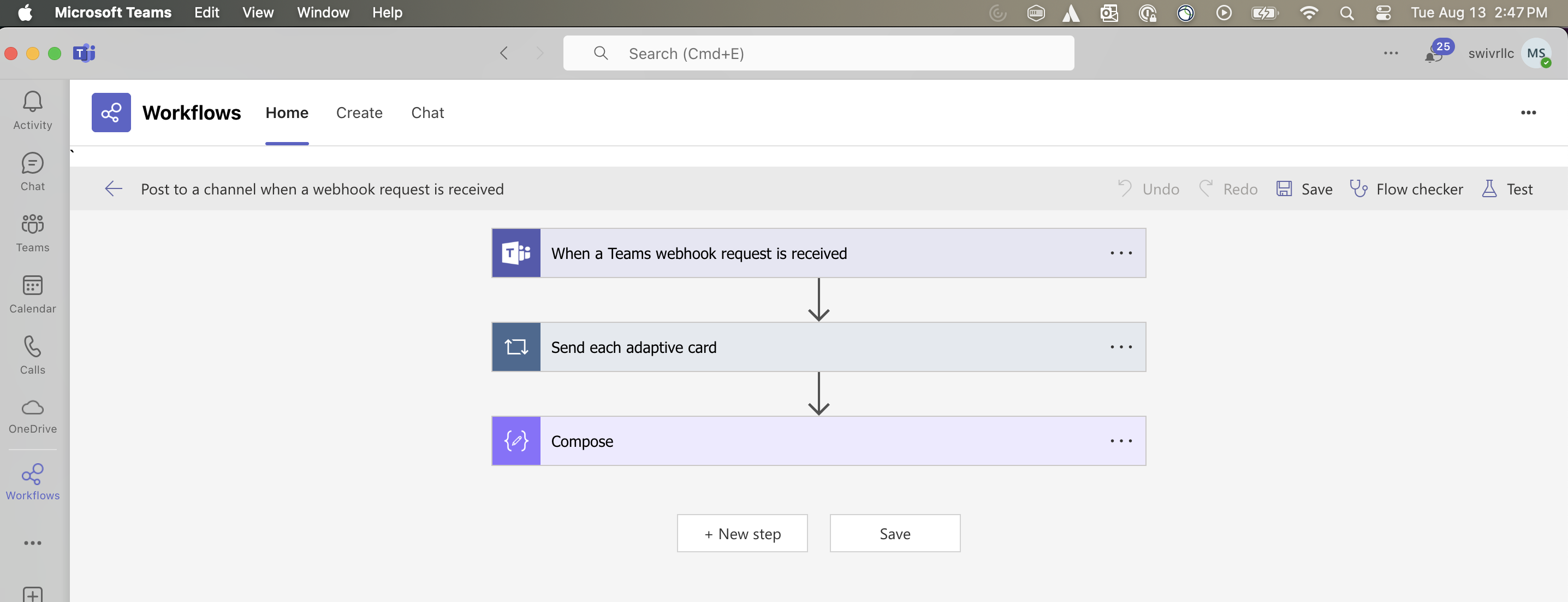The height and width of the screenshot is (602, 1568).
Task: Click the Send each adaptive card icon
Action: click(x=516, y=347)
